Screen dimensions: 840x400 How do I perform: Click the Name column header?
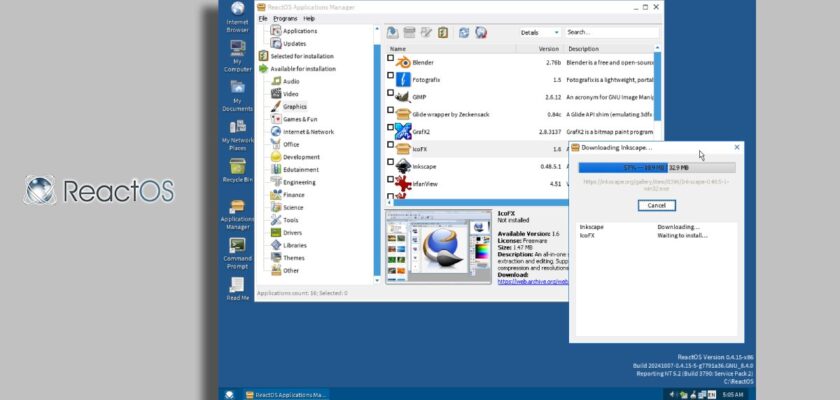451,49
